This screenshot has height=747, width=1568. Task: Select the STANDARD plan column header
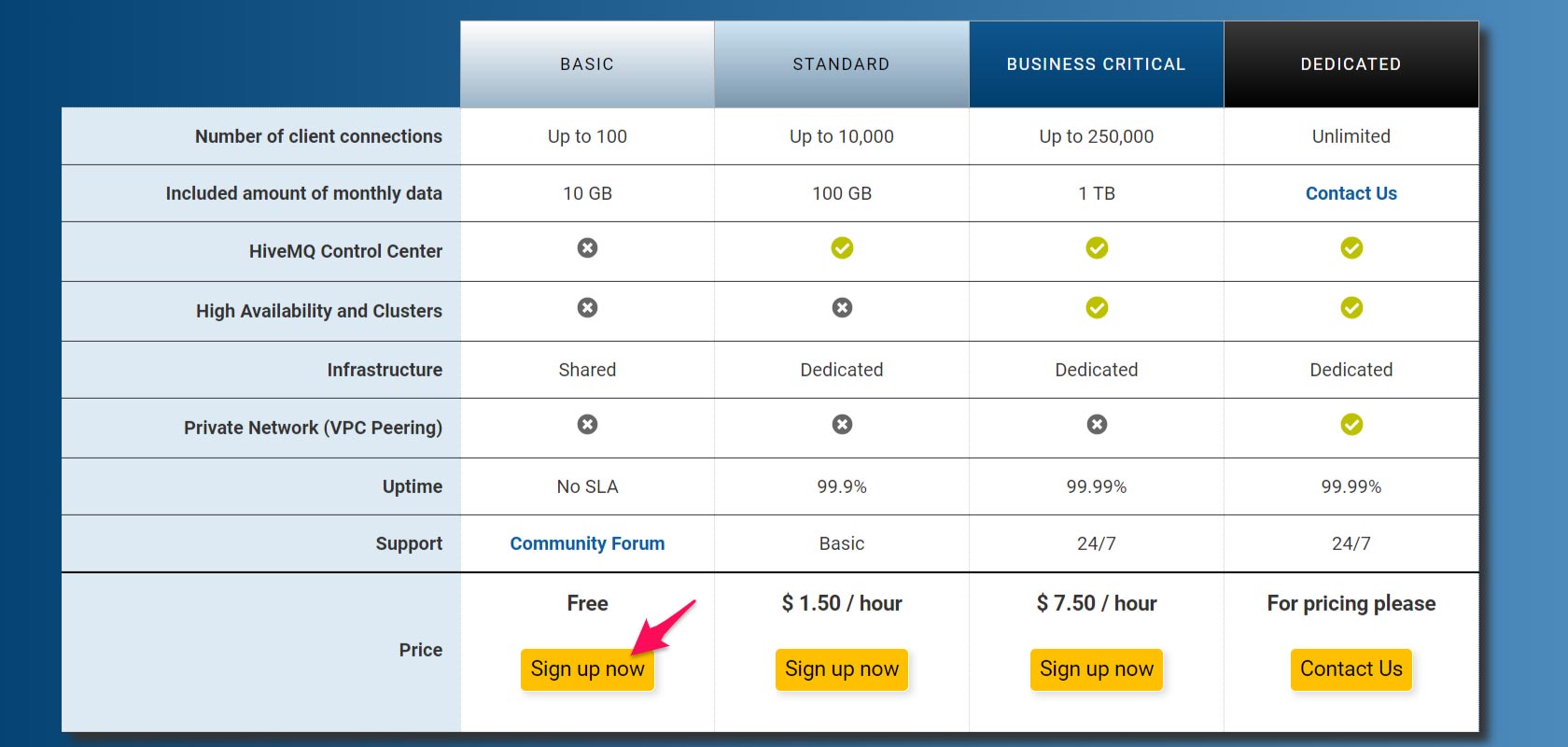click(842, 64)
